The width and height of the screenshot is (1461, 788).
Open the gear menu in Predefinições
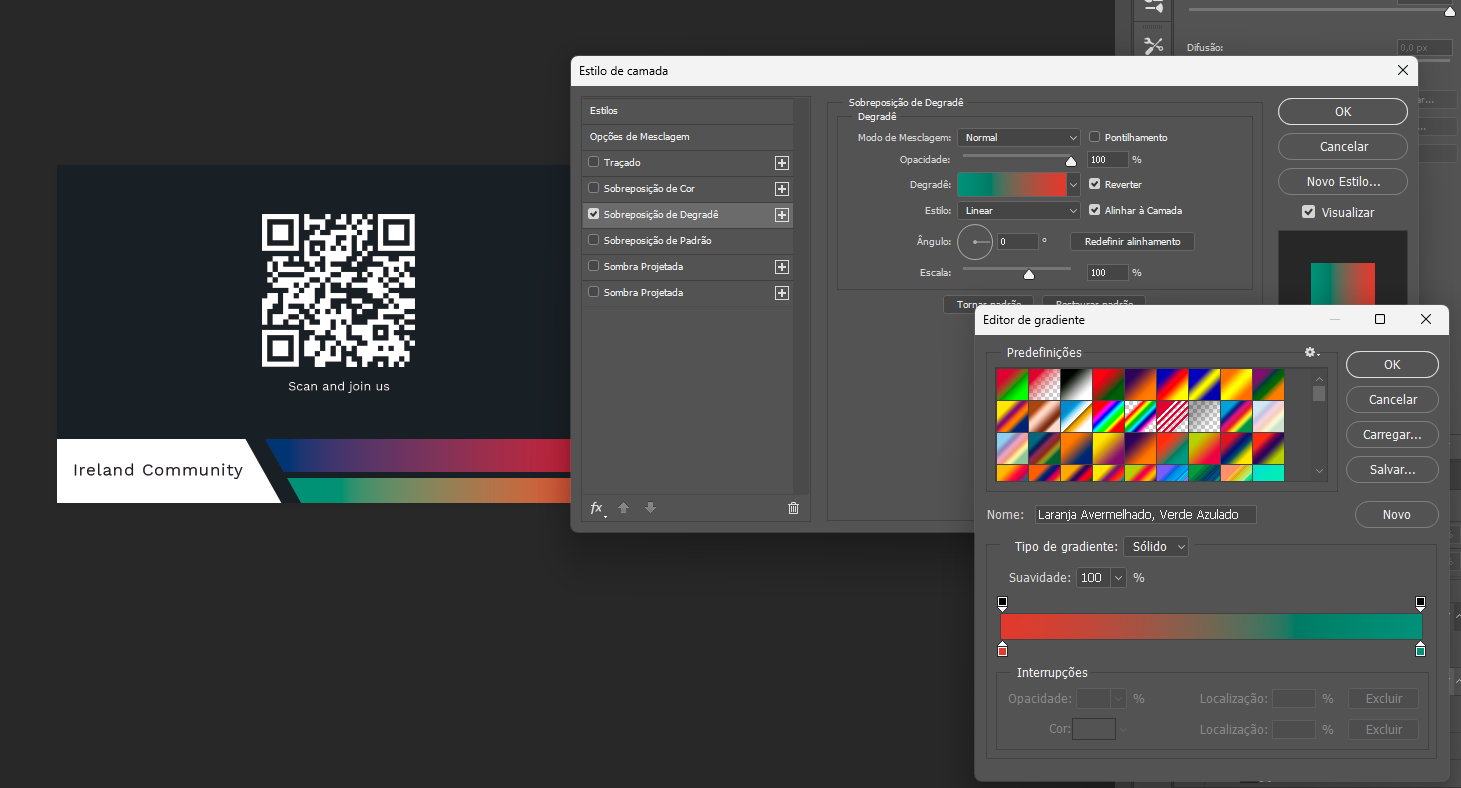[x=1311, y=352]
